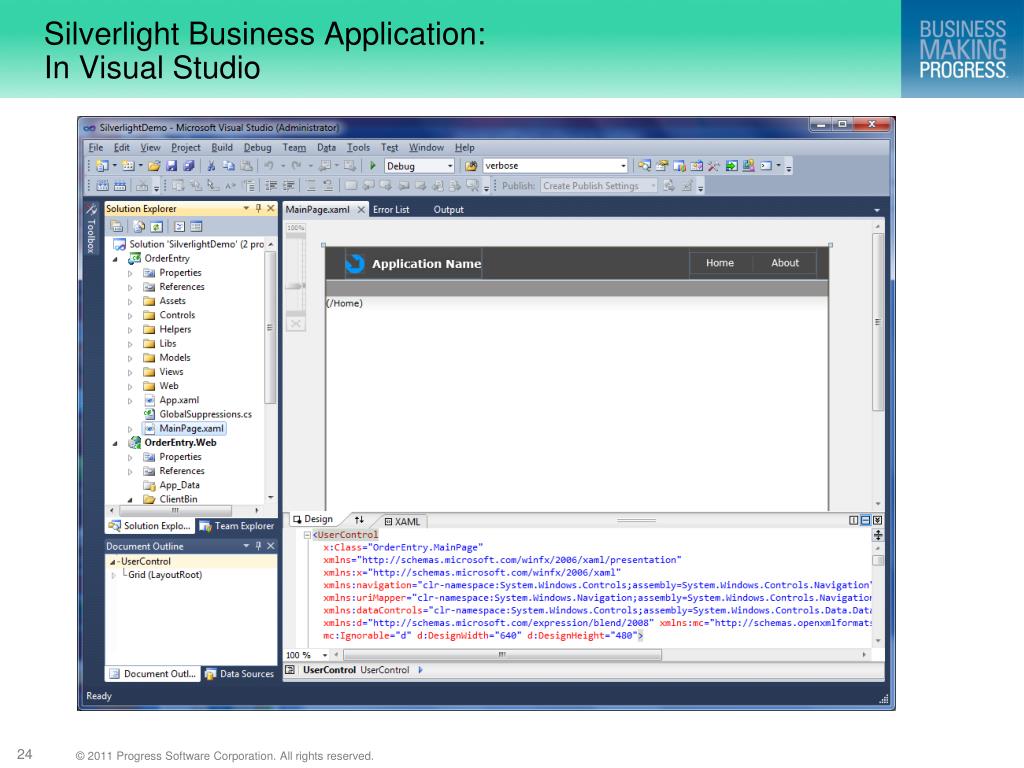1024x768 pixels.
Task: Expand the Views folder
Action: 130,372
